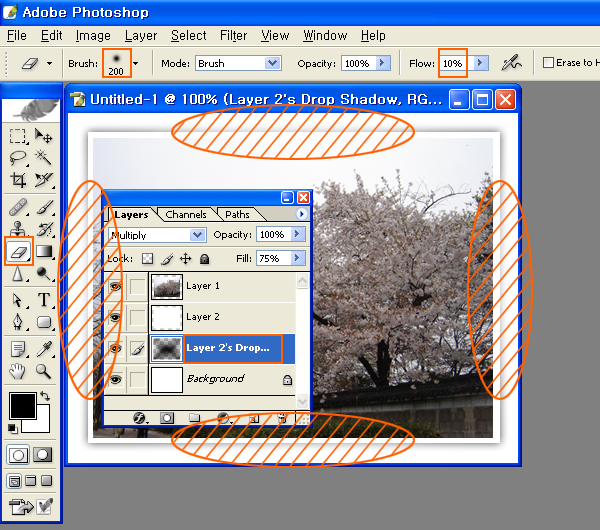The width and height of the screenshot is (600, 530).
Task: Open the Fill slider arrow
Action: 297,258
